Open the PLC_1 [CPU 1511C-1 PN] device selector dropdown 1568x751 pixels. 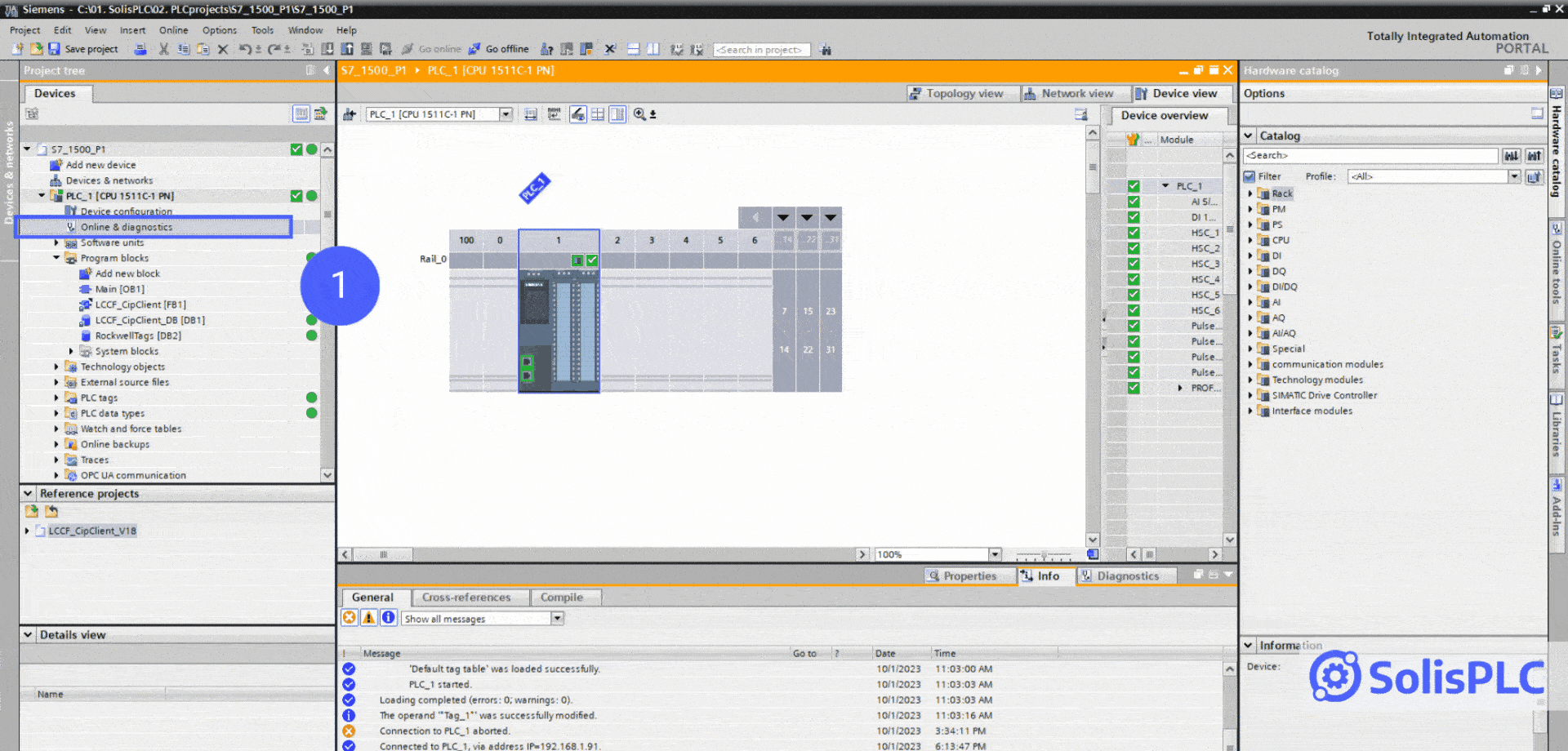[506, 113]
